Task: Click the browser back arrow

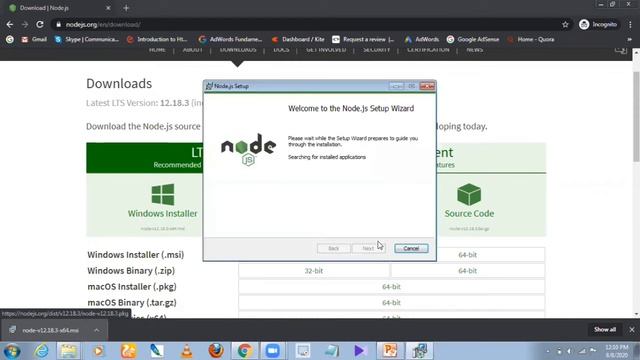Action: 10,24
